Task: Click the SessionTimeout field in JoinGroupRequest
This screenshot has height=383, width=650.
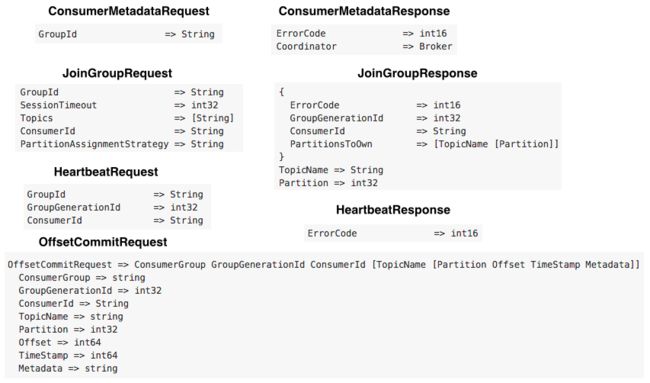Action: coord(58,105)
